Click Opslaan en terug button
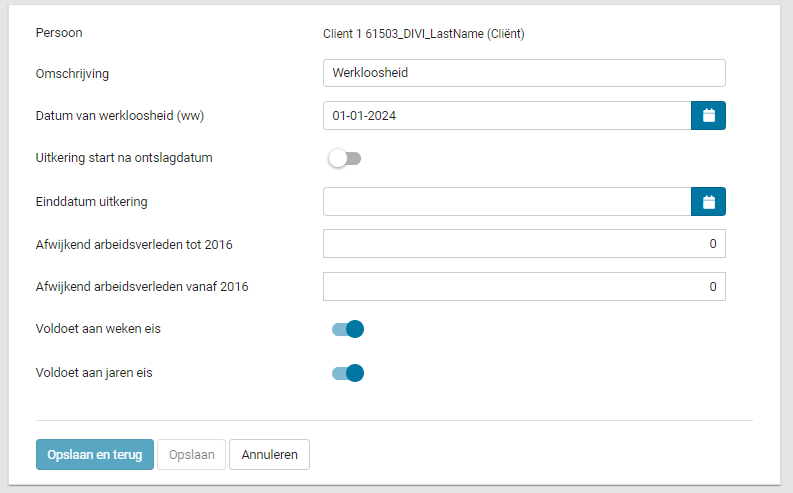This screenshot has width=793, height=493. pyautogui.click(x=95, y=454)
